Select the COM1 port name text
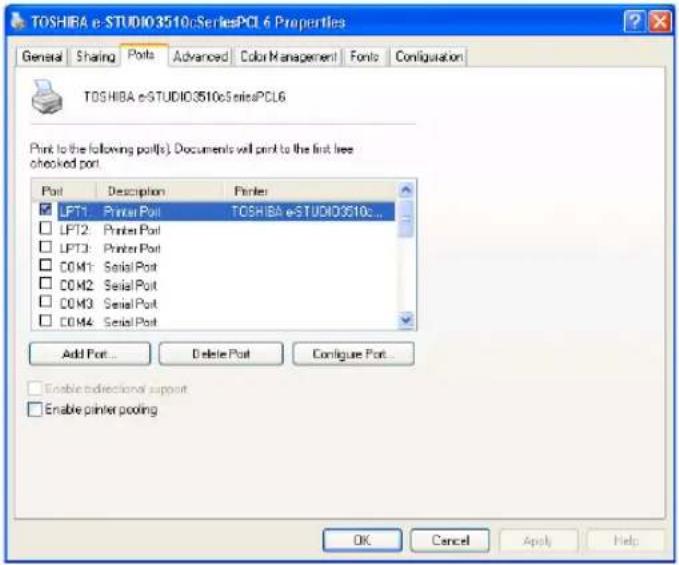Viewport: 679px width, 565px height. (x=76, y=267)
